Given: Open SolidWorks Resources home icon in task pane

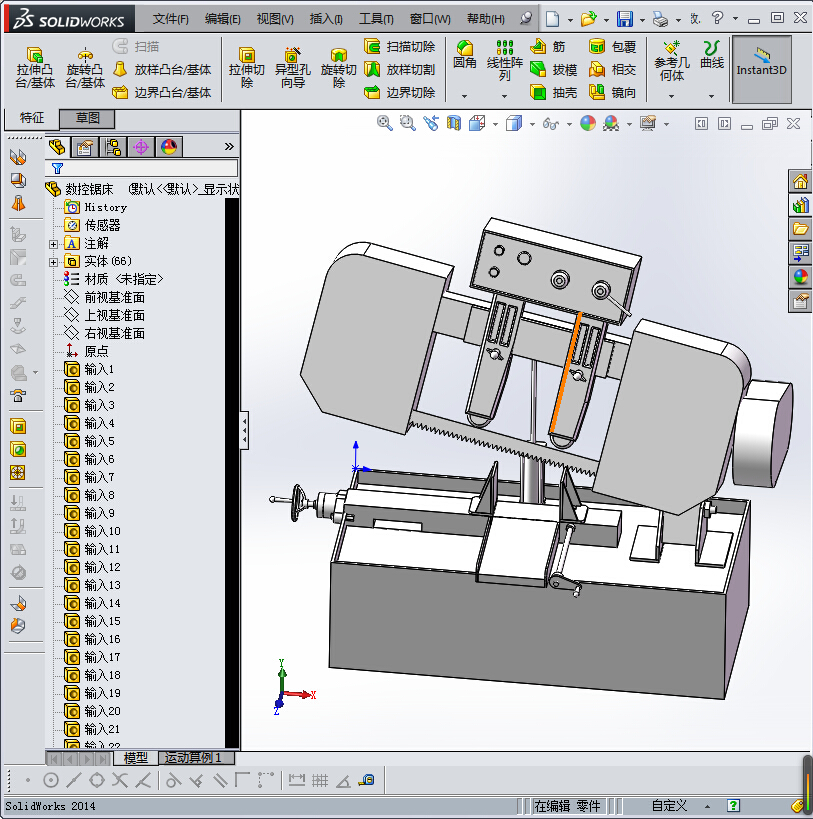Looking at the screenshot, I should pyautogui.click(x=800, y=182).
